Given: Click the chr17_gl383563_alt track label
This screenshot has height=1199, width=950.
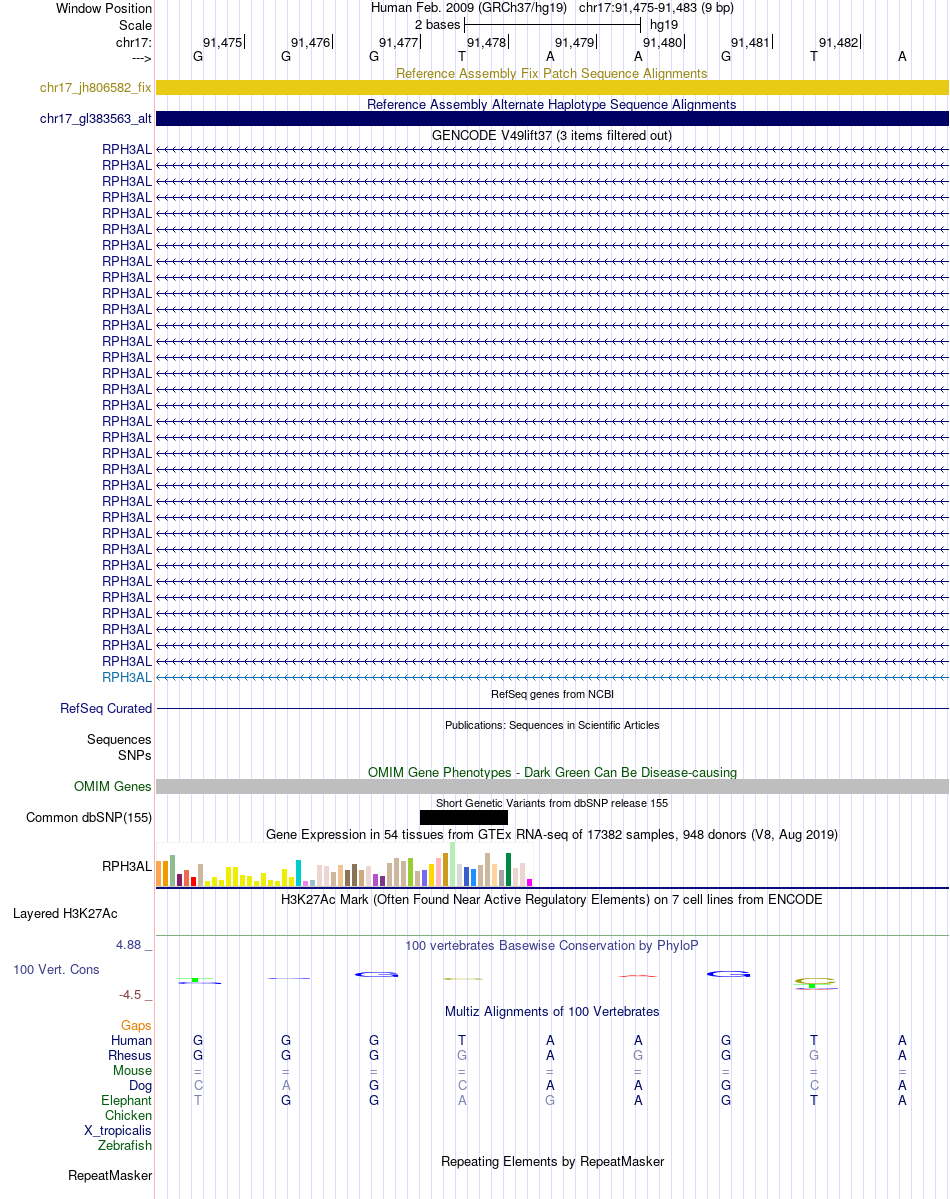Looking at the screenshot, I should pos(96,119).
